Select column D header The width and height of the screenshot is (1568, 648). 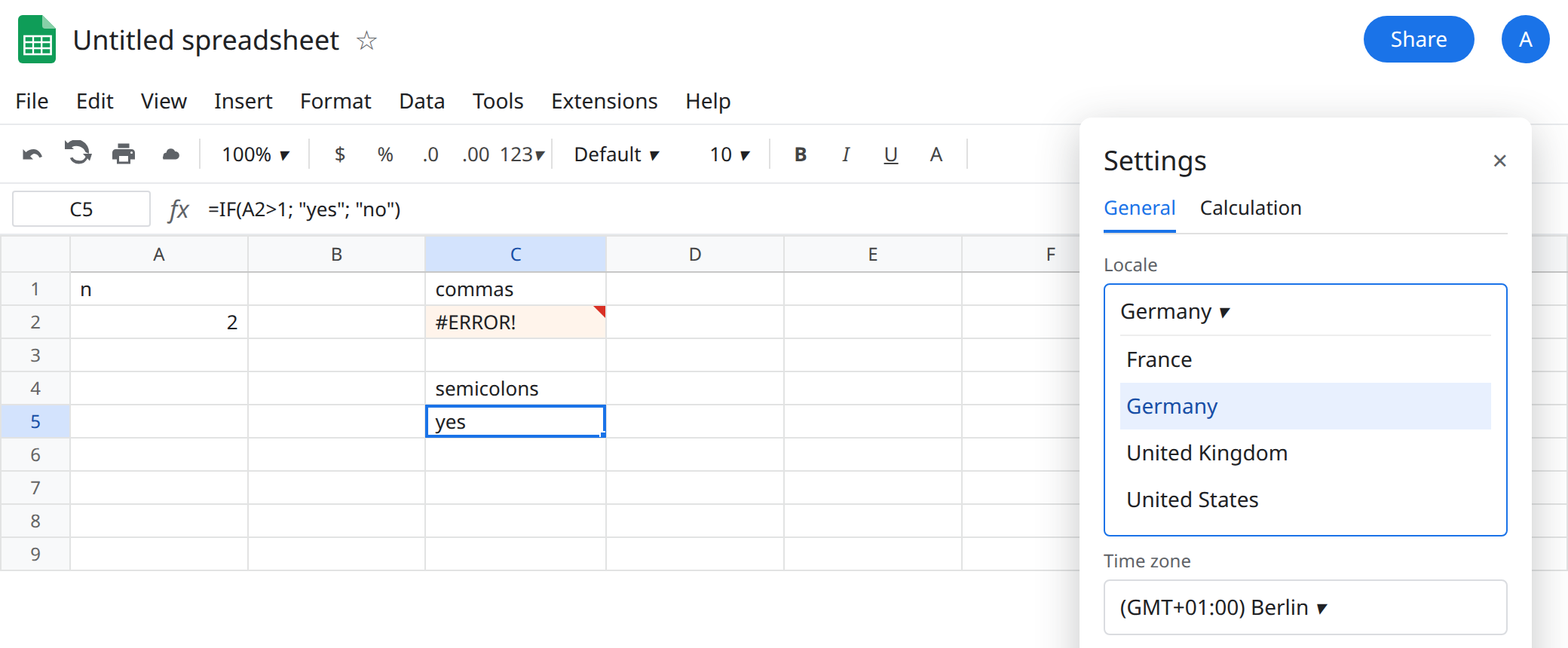click(695, 255)
